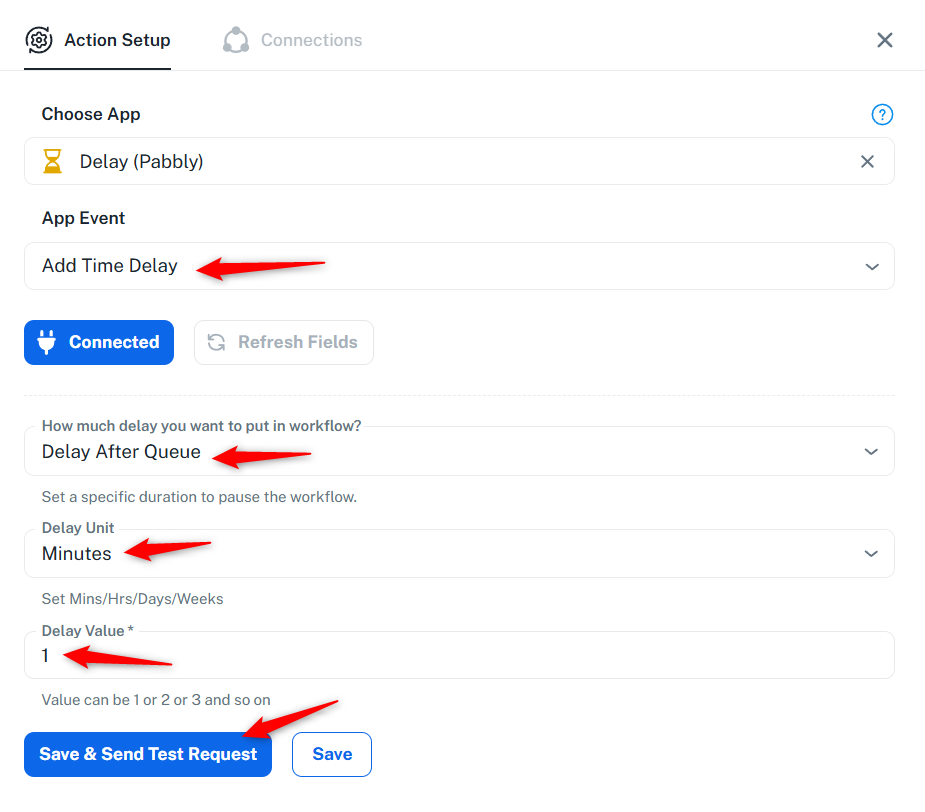Click the Connections tab's linked-nodes icon

pyautogui.click(x=236, y=40)
